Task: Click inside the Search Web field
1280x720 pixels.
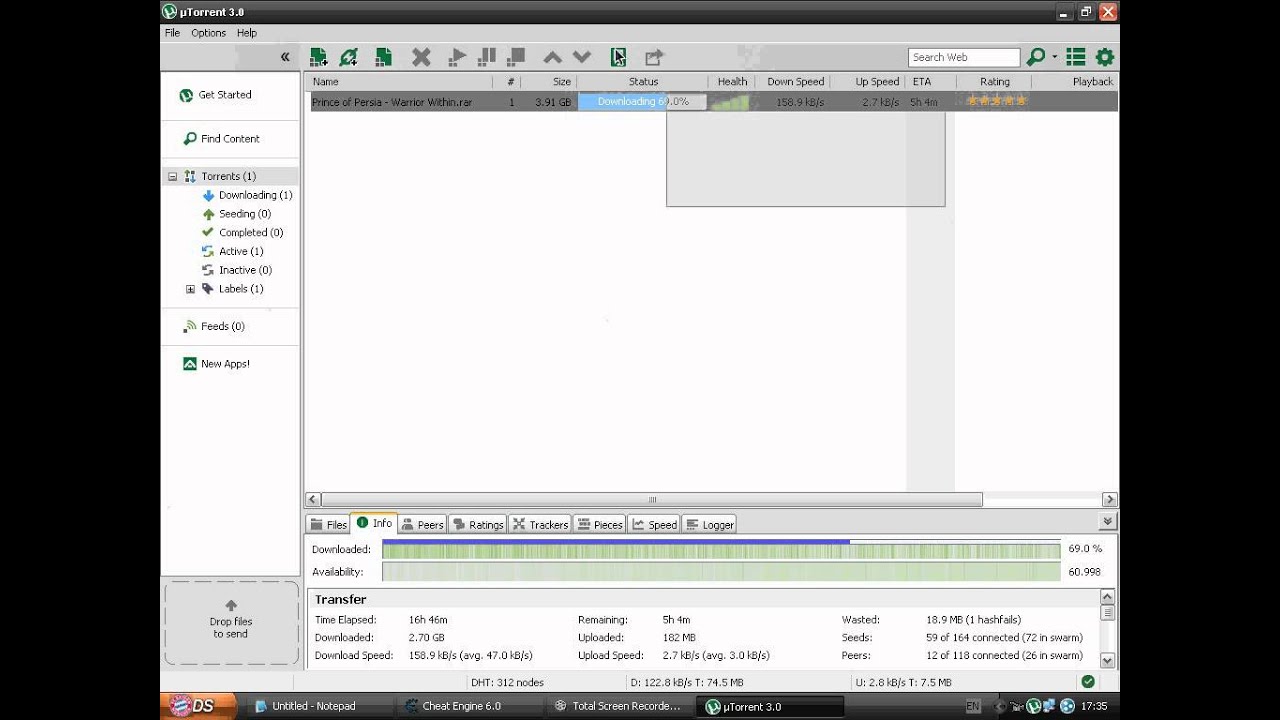Action: [964, 57]
